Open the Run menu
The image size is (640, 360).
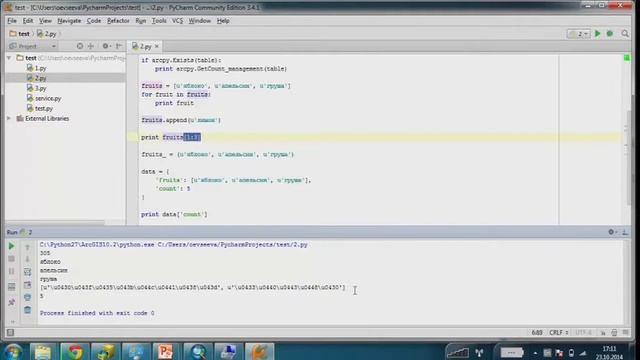pyautogui.click(x=141, y=21)
